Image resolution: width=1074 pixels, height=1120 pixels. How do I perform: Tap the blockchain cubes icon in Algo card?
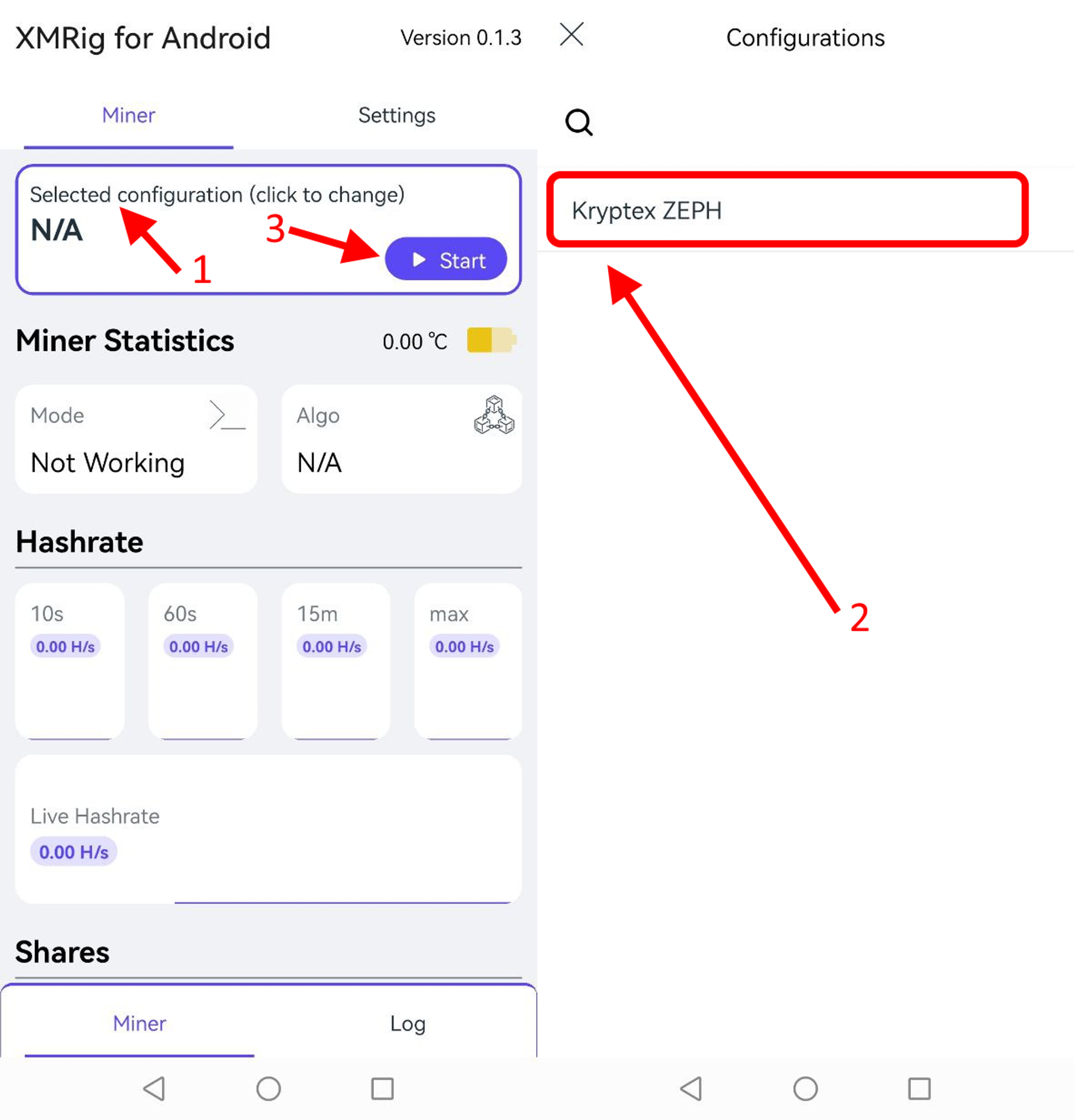494,415
